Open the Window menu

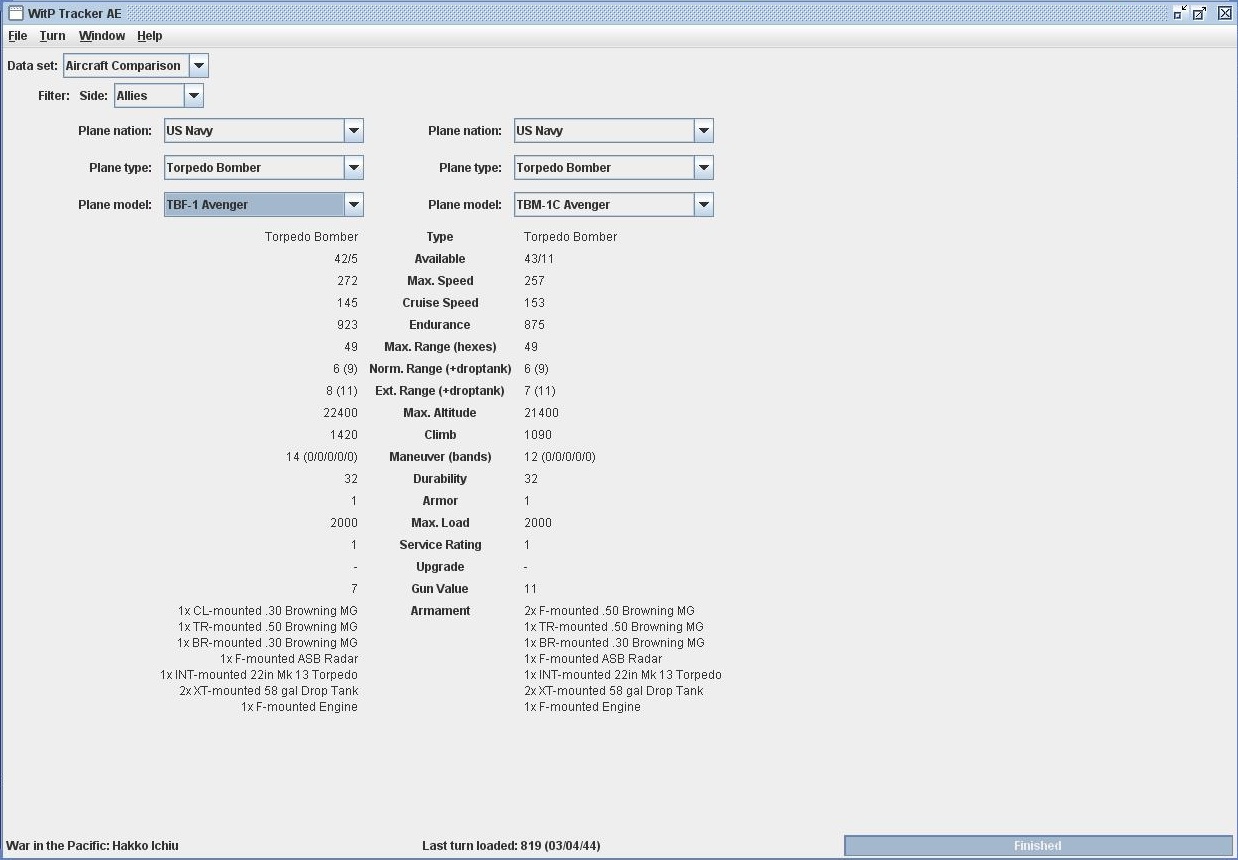pos(102,36)
